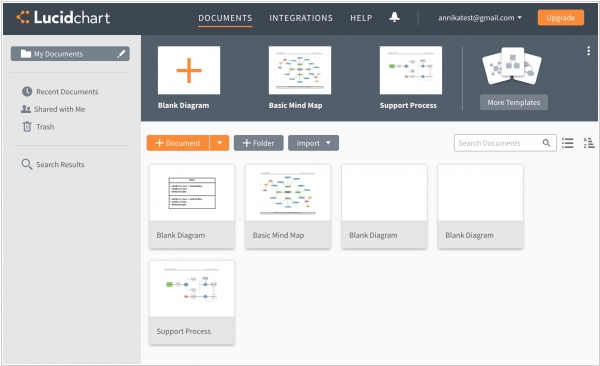Select My Documents folder
This screenshot has width=600, height=366.
coord(70,54)
